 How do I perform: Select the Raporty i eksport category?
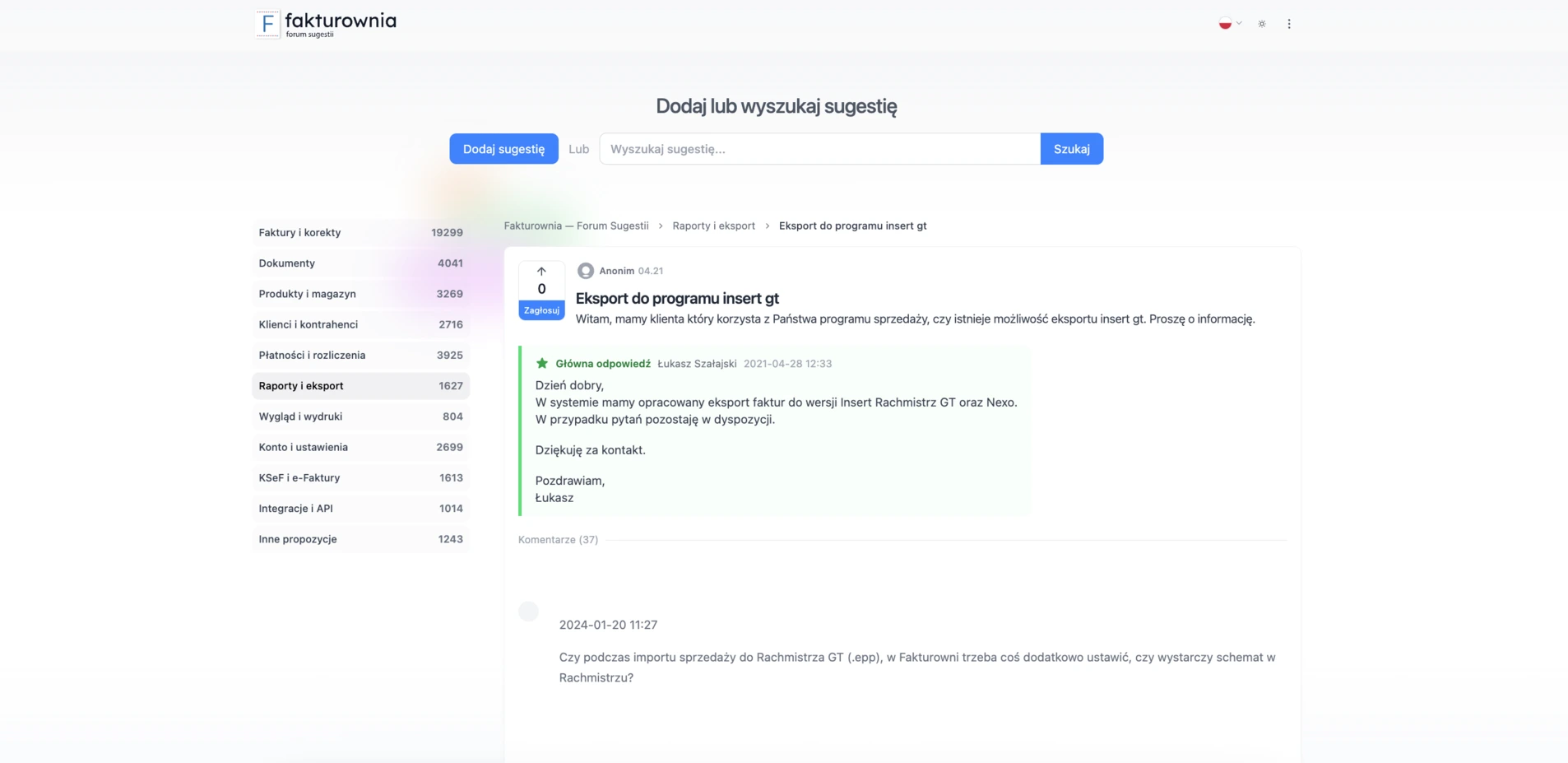click(x=360, y=386)
